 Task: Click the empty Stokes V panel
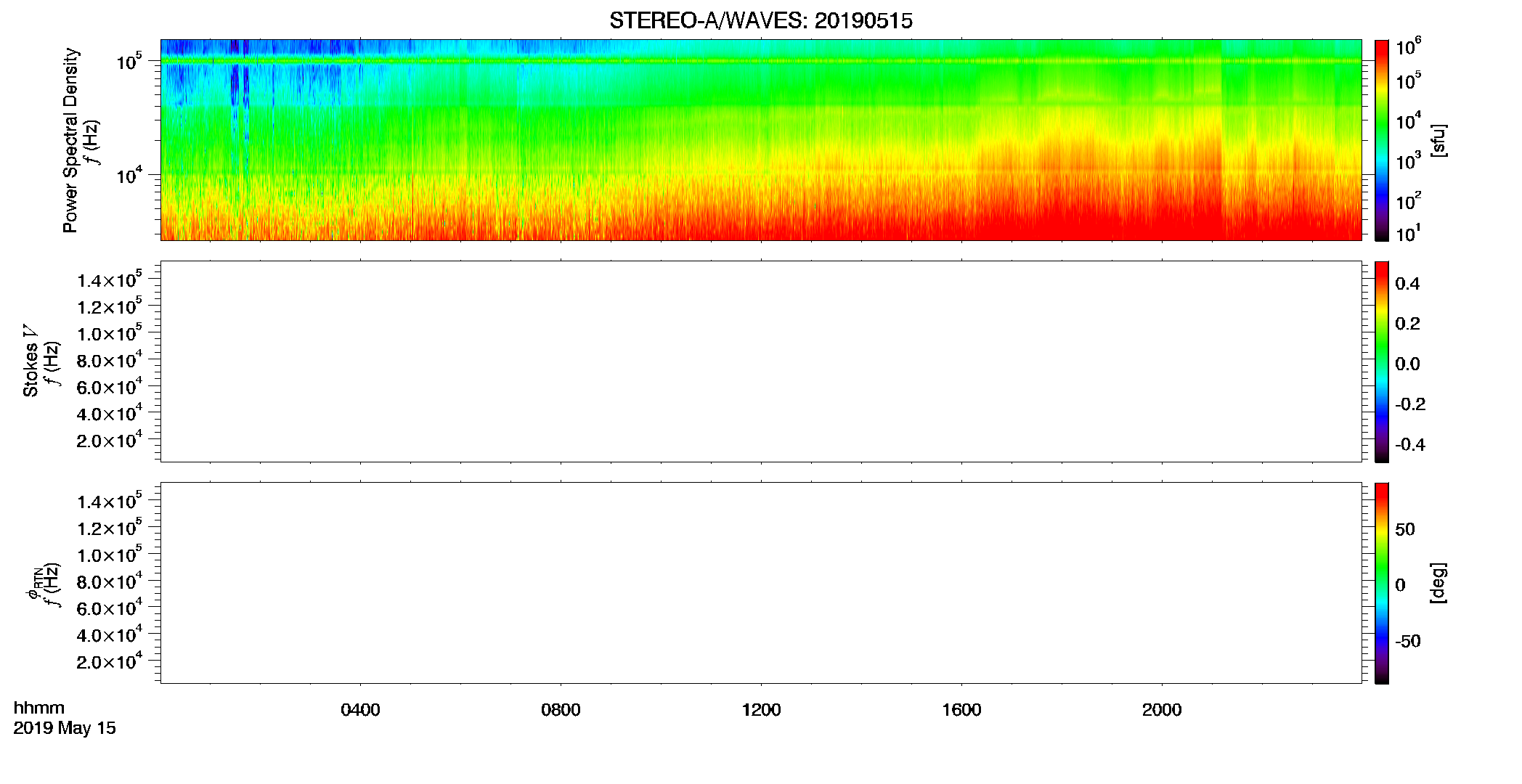pos(761,362)
